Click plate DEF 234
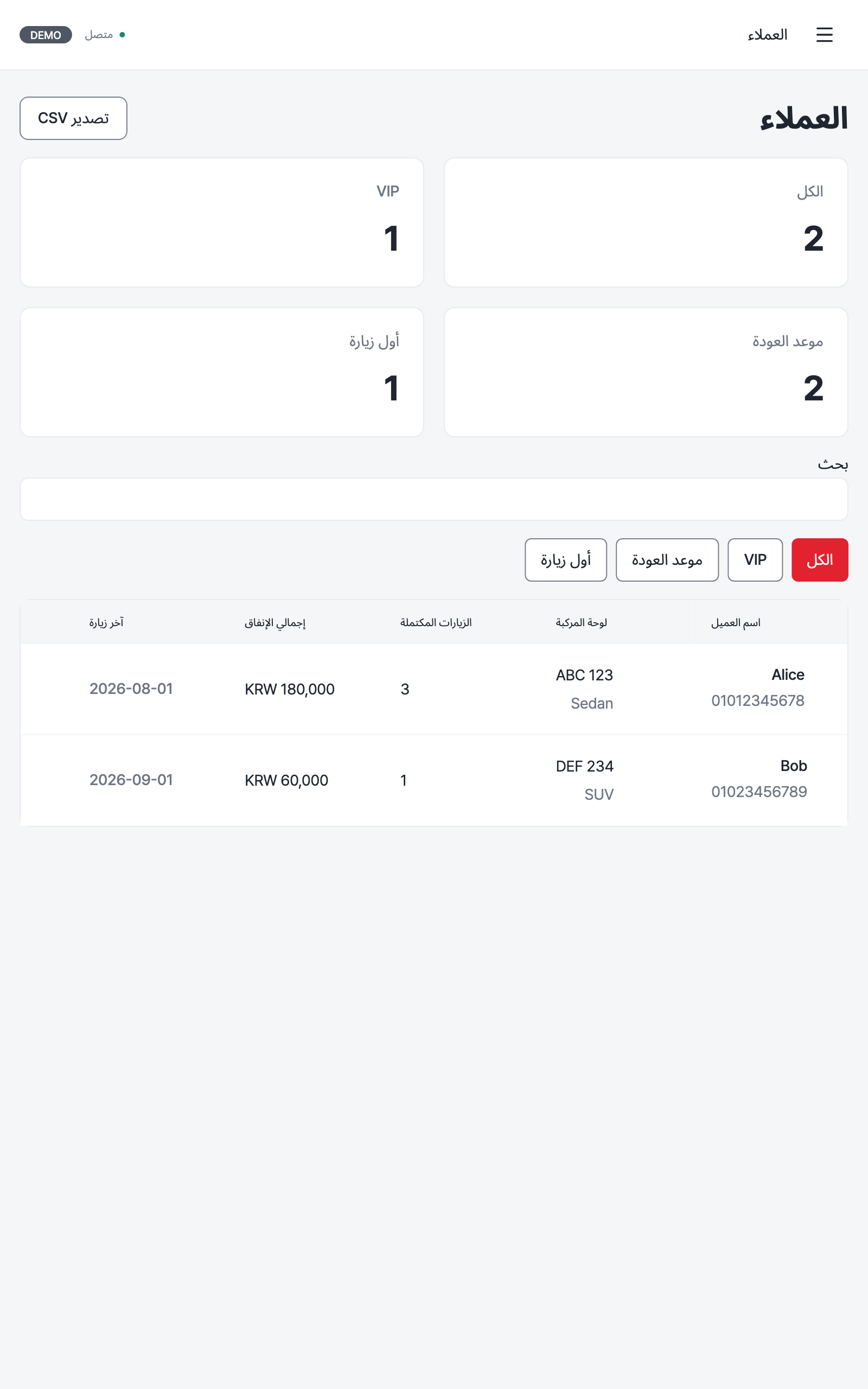The image size is (868, 1389). click(584, 767)
